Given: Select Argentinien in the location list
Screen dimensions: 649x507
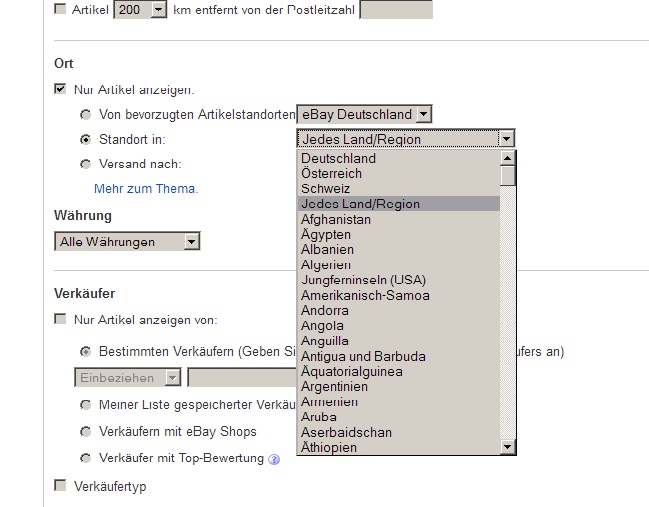Looking at the screenshot, I should [x=334, y=387].
